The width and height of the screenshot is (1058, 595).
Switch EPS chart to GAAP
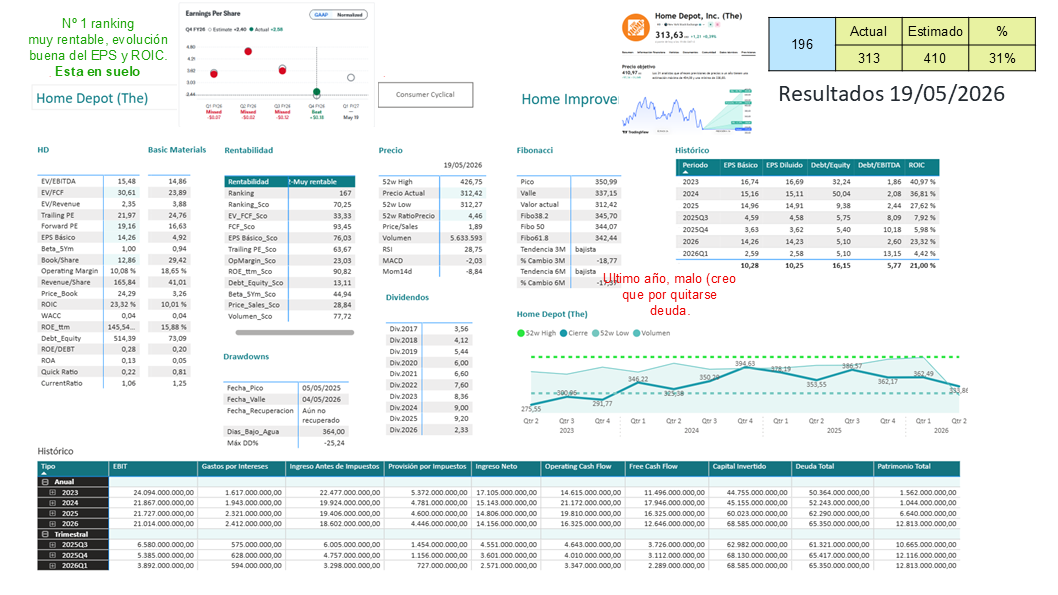point(321,15)
